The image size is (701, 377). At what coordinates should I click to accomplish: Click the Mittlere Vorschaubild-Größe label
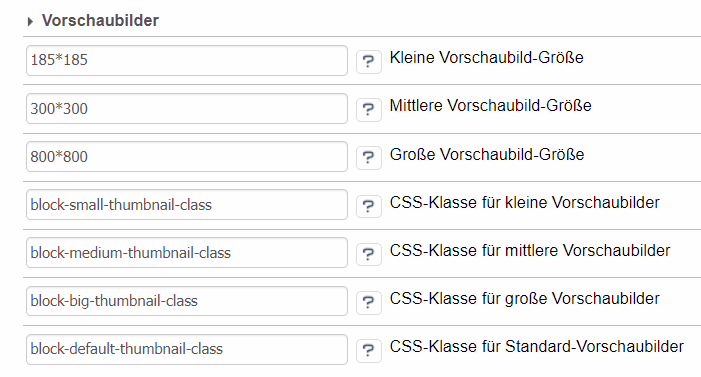pos(490,106)
